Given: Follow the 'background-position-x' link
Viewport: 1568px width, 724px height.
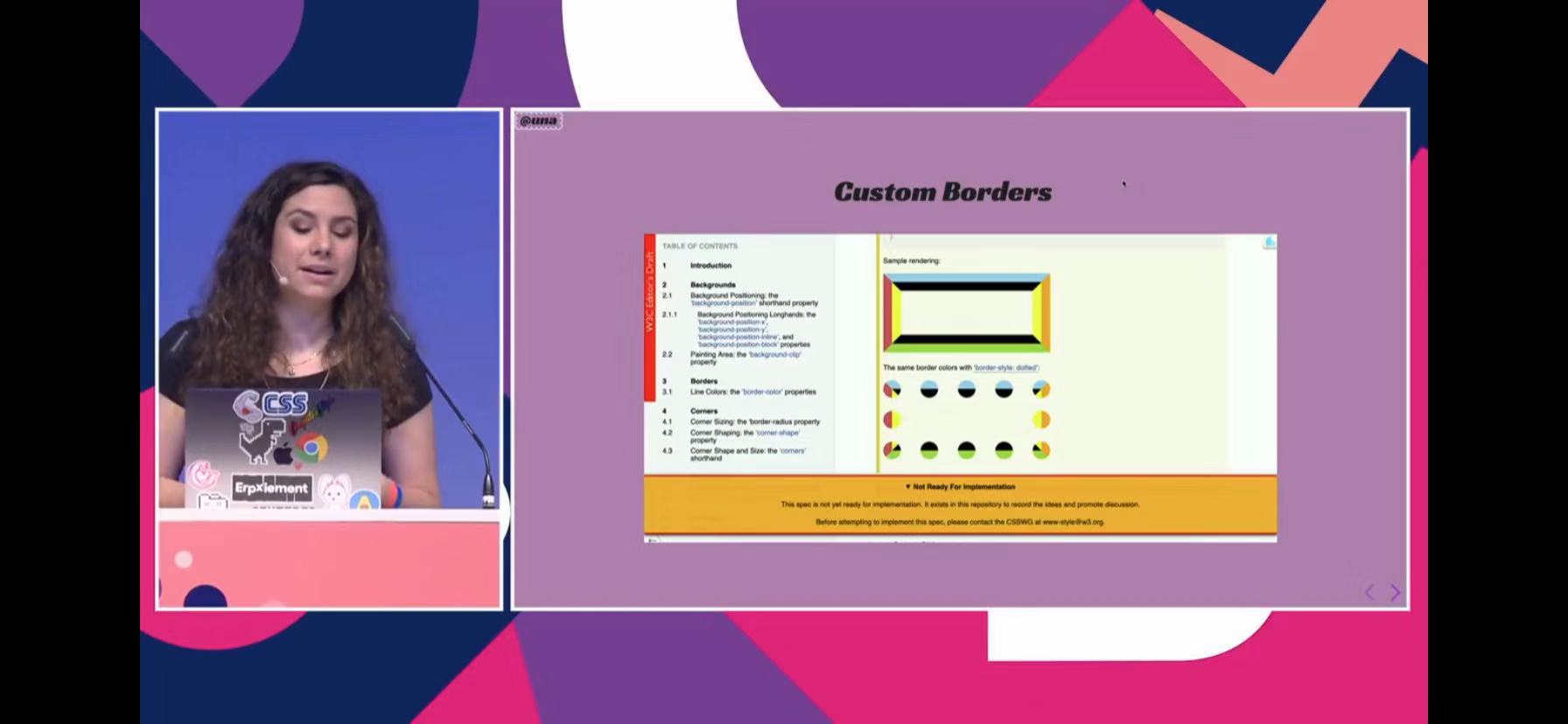Looking at the screenshot, I should 731,322.
